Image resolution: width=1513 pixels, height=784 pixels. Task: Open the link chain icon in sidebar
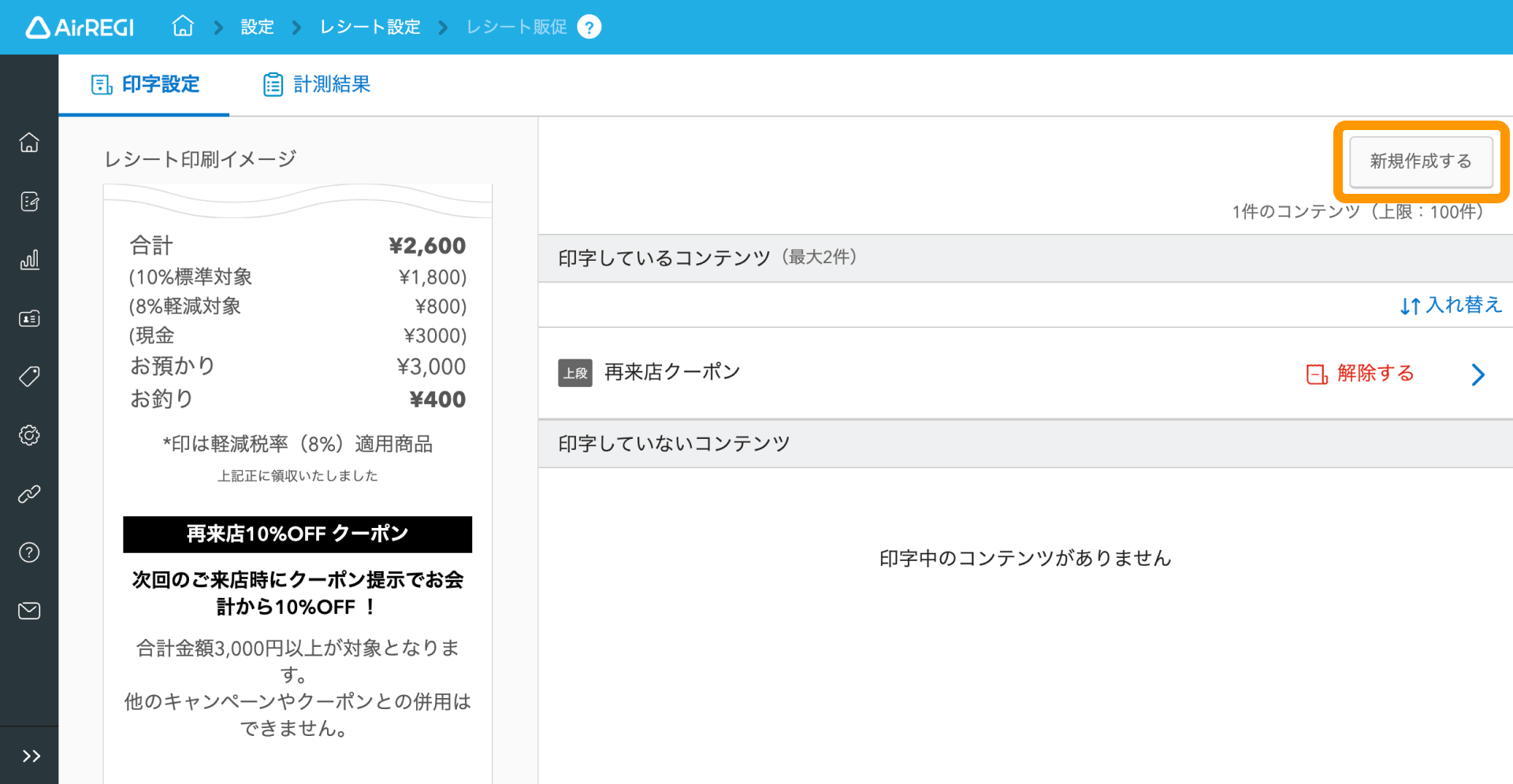29,494
